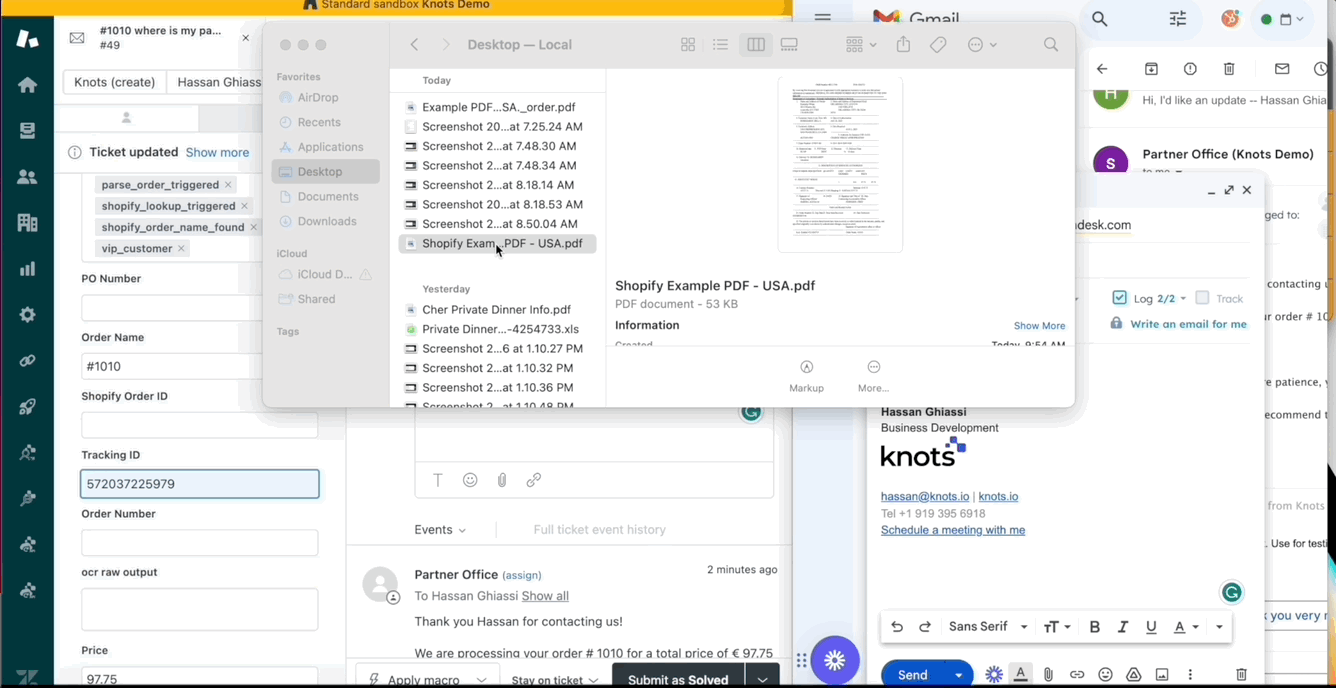Click Markup in Finder preview
1336x688 pixels.
[807, 376]
